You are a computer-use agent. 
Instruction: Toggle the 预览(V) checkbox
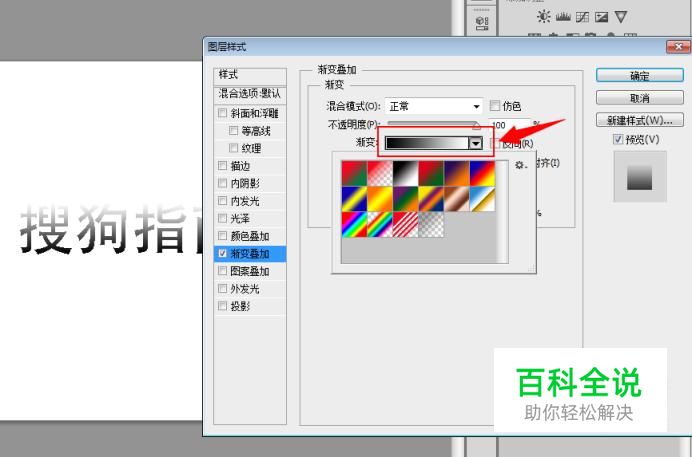(618, 140)
